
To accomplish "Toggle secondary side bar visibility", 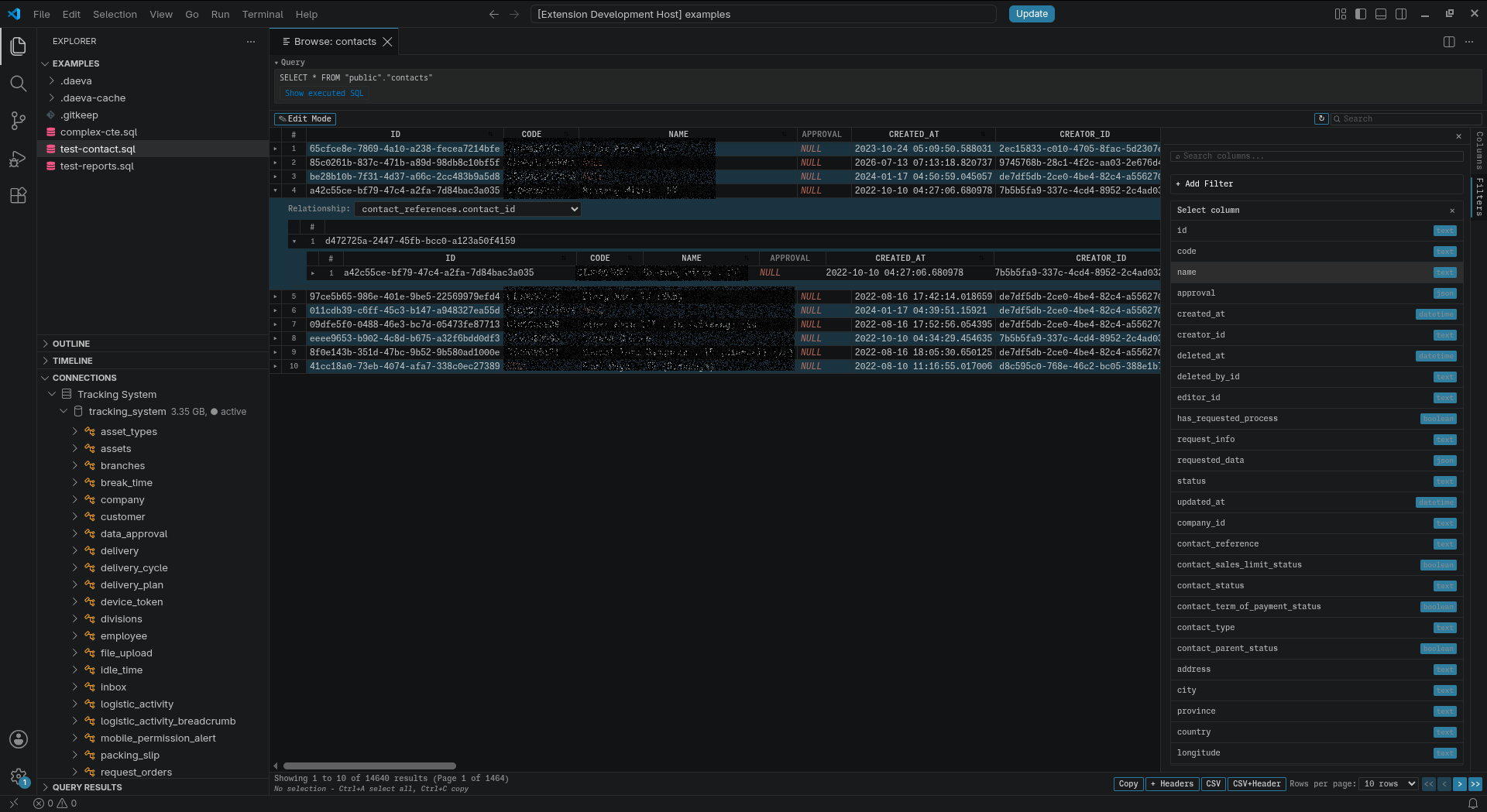I will tap(1401, 14).
